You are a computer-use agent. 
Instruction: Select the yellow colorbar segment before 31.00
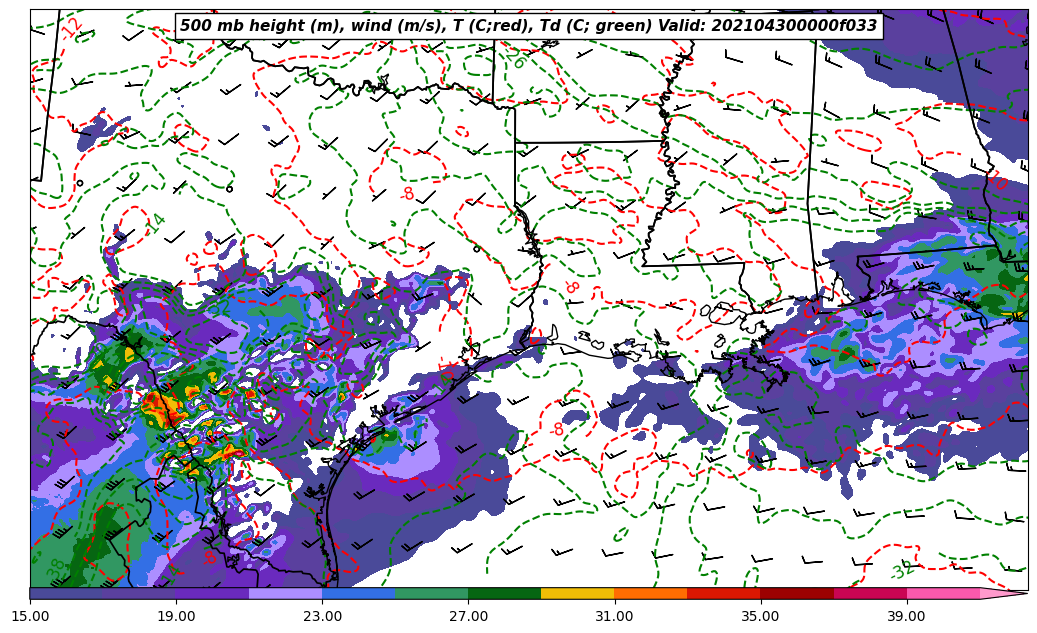click(x=578, y=593)
